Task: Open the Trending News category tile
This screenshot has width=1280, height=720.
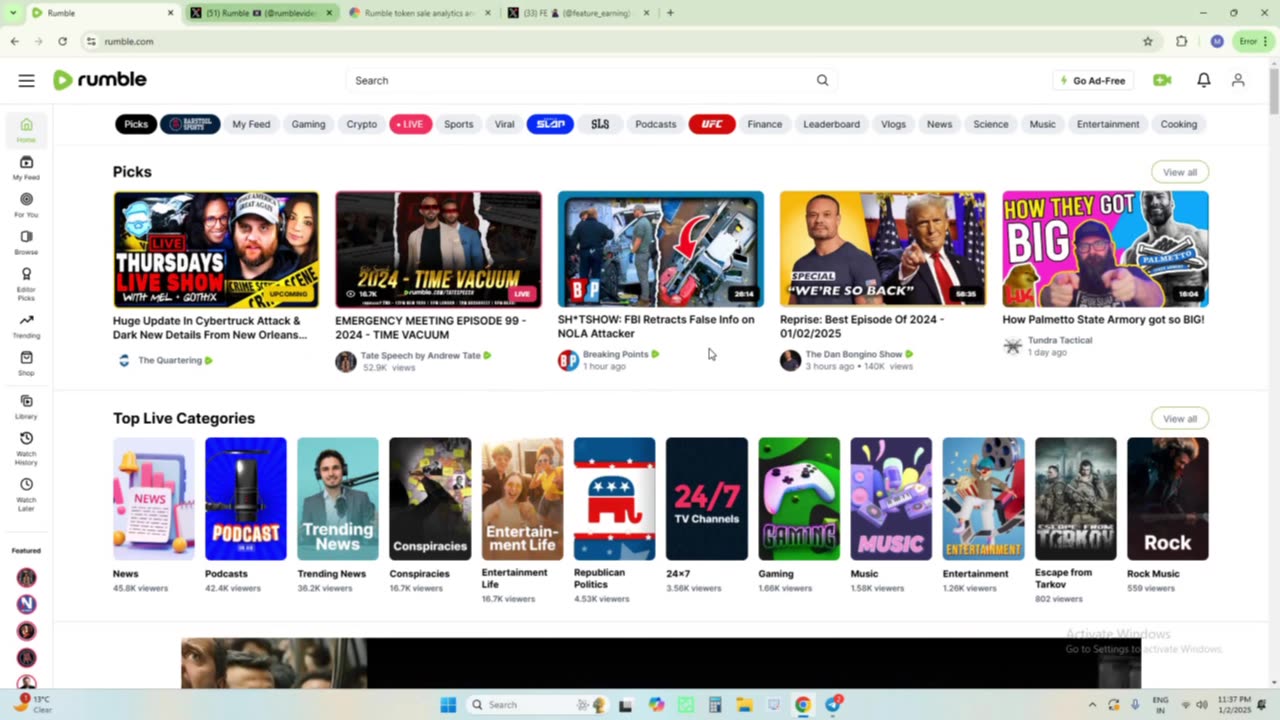Action: (338, 499)
